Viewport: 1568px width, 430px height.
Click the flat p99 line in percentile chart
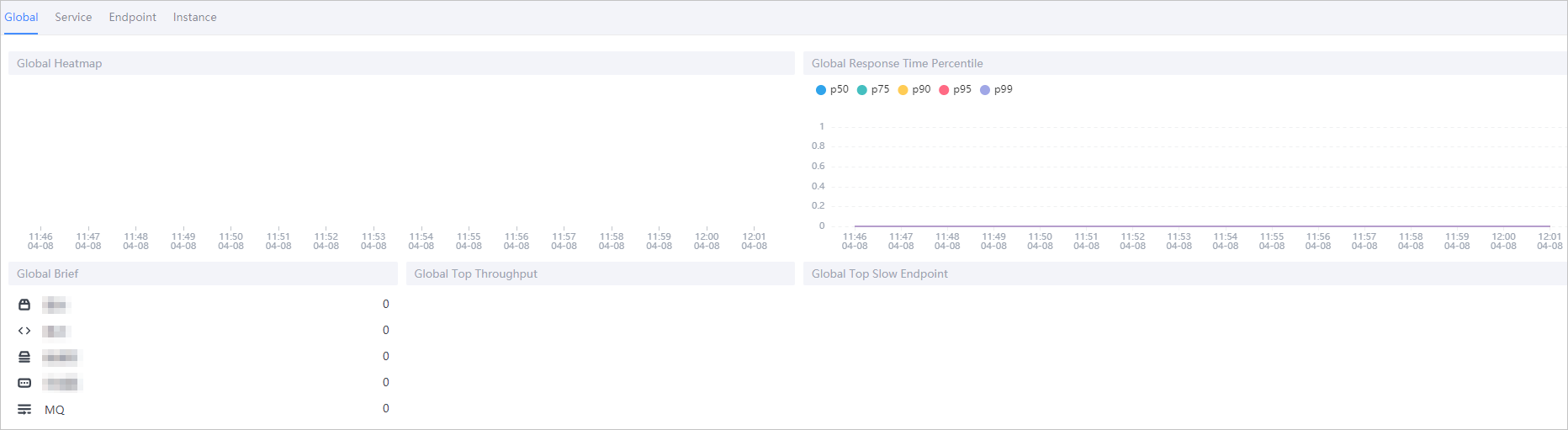point(1202,226)
